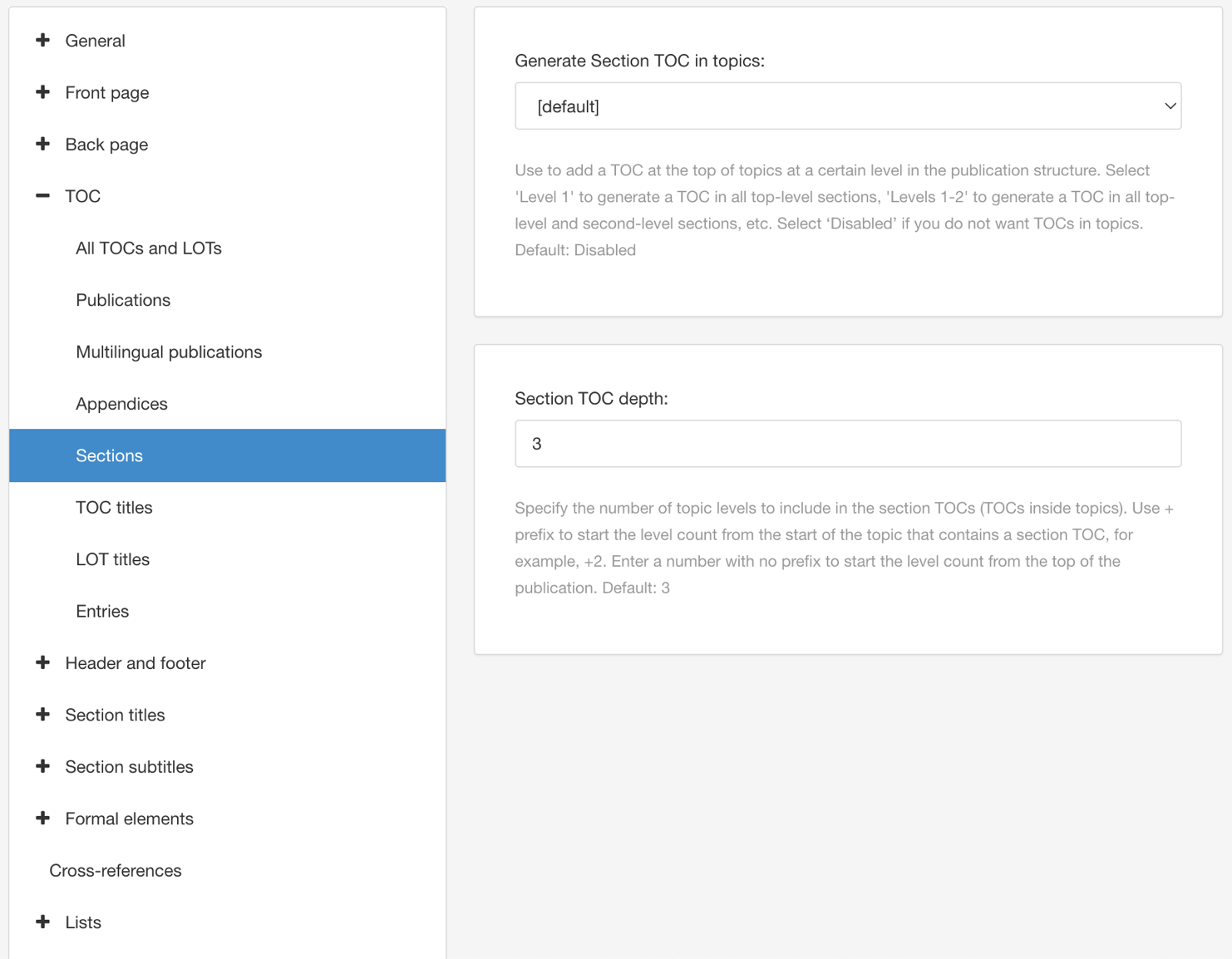The height and width of the screenshot is (959, 1232).
Task: Expand the General settings section
Action: coord(42,40)
